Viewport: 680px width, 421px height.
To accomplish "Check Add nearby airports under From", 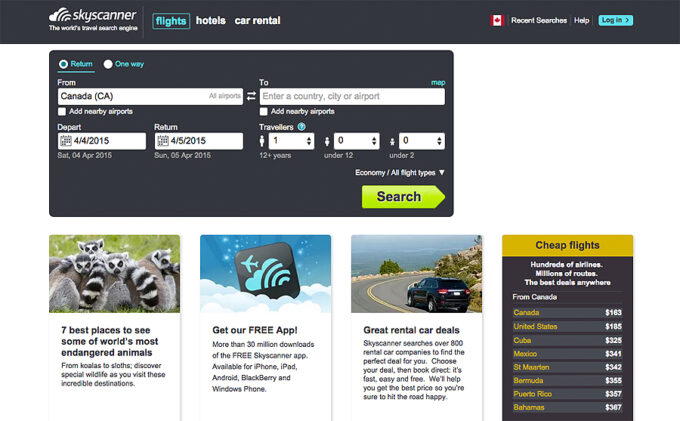I will [x=62, y=112].
